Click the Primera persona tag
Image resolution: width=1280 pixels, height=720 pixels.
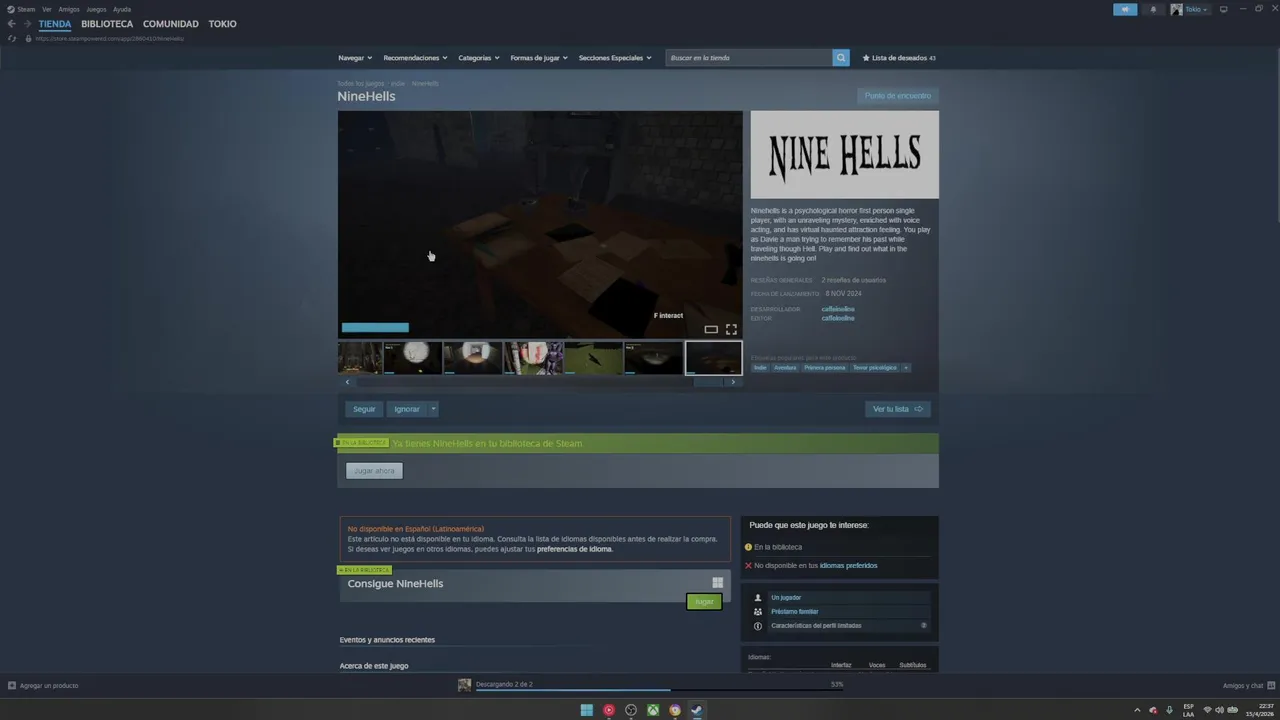(825, 367)
